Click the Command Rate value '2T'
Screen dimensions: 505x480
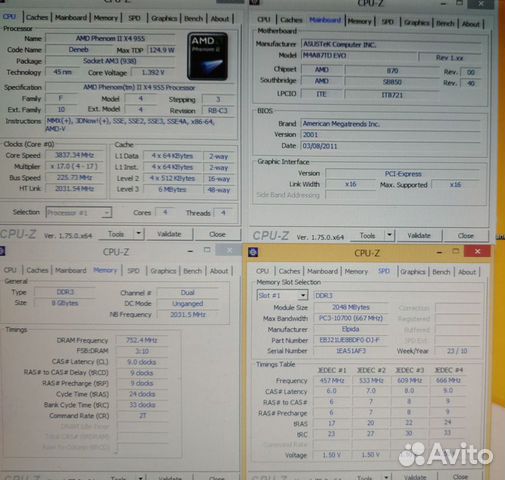(142, 416)
